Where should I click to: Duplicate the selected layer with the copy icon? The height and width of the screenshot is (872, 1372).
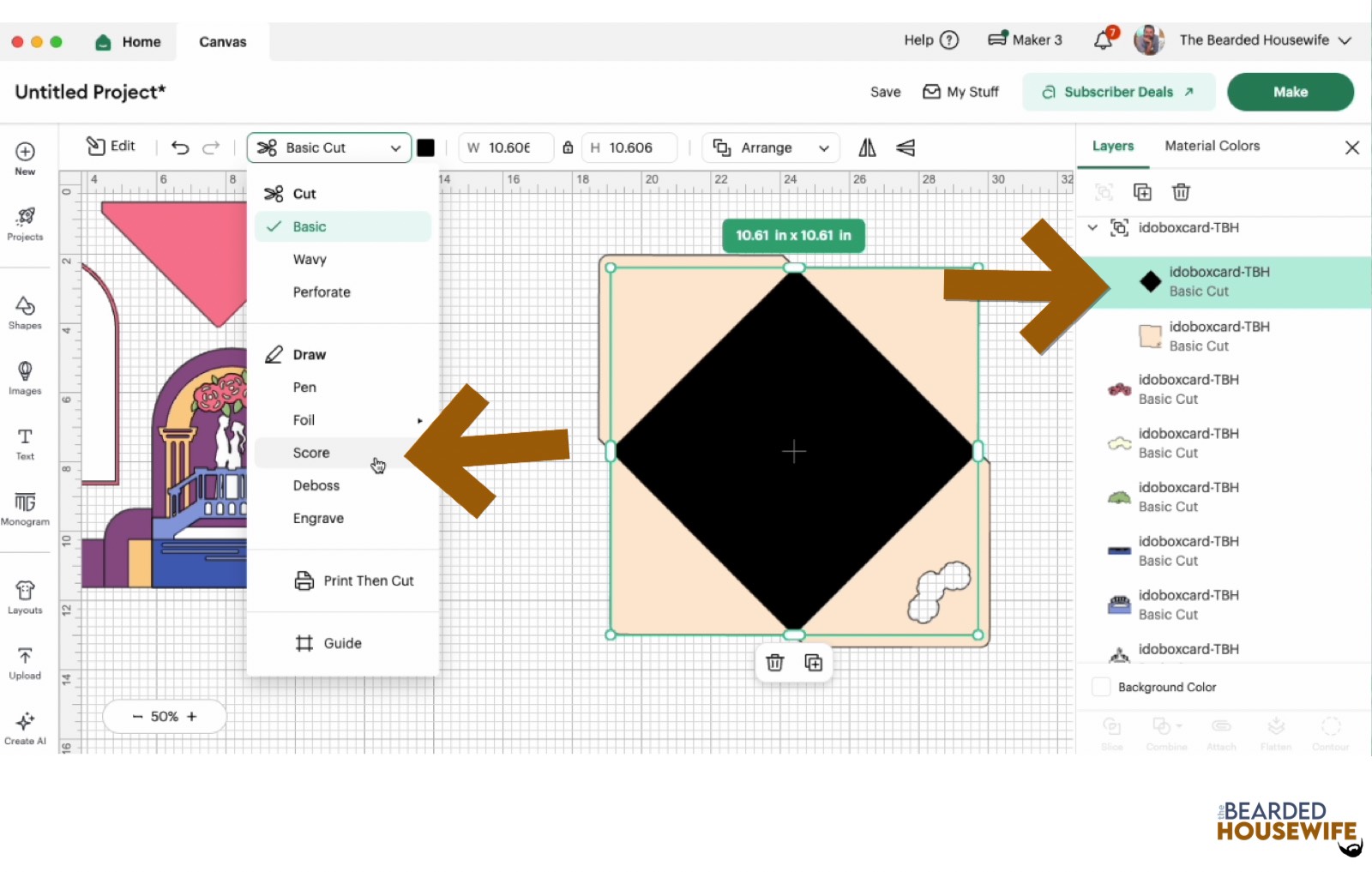(x=1143, y=192)
